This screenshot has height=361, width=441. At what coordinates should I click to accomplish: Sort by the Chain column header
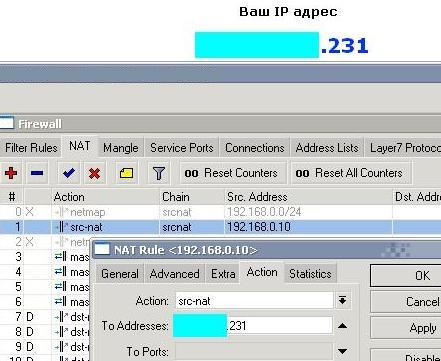click(x=192, y=197)
